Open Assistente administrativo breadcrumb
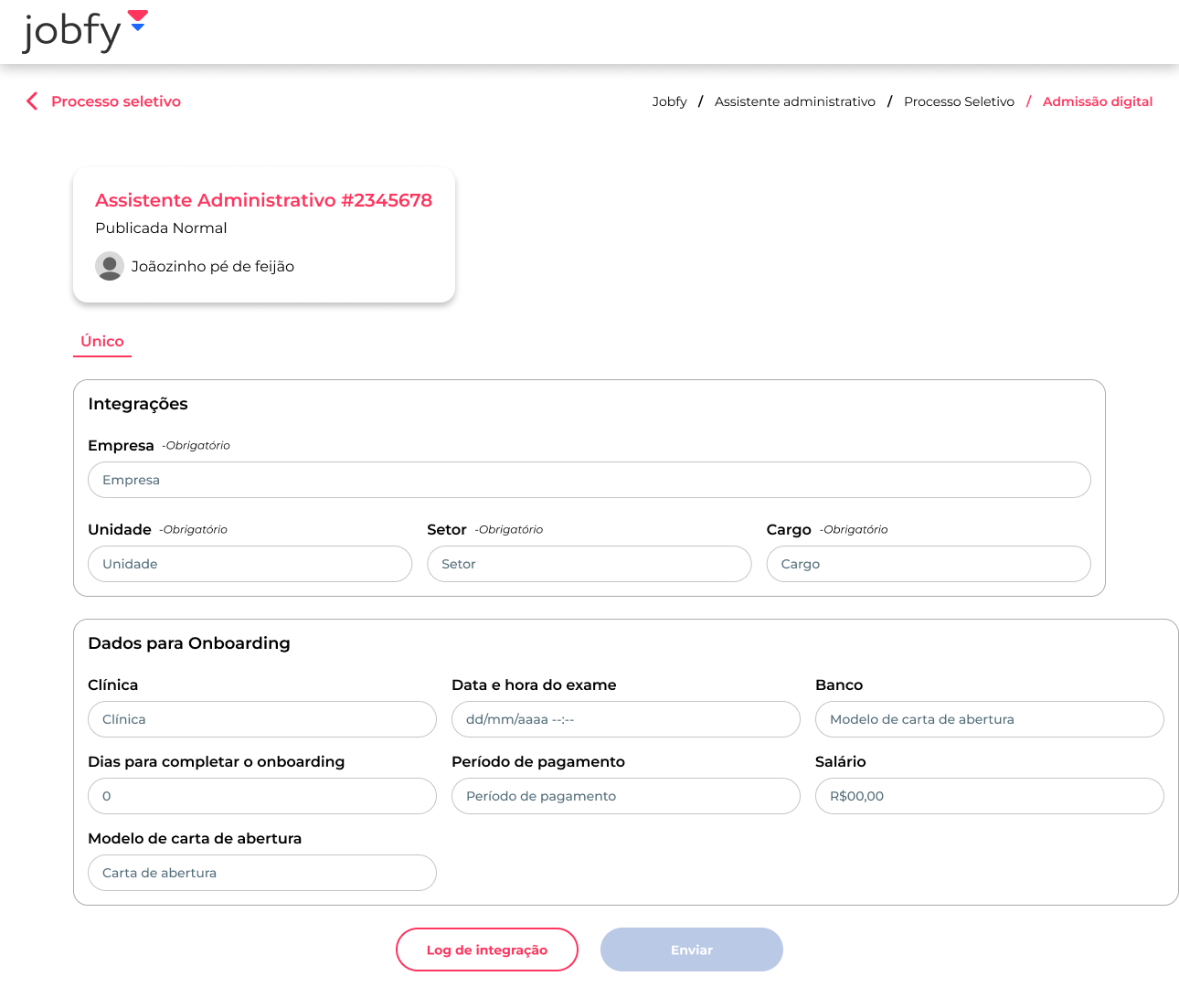Screen dimensions: 1179x1008 coord(794,101)
